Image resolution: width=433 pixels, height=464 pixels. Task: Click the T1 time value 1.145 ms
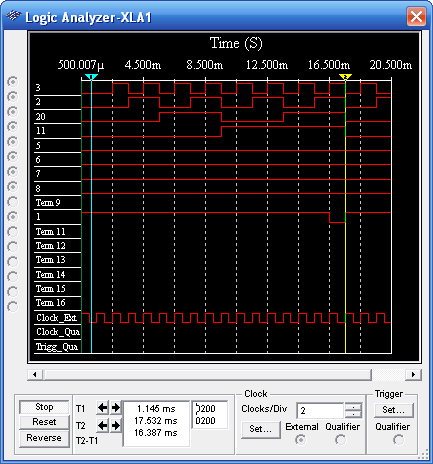156,409
